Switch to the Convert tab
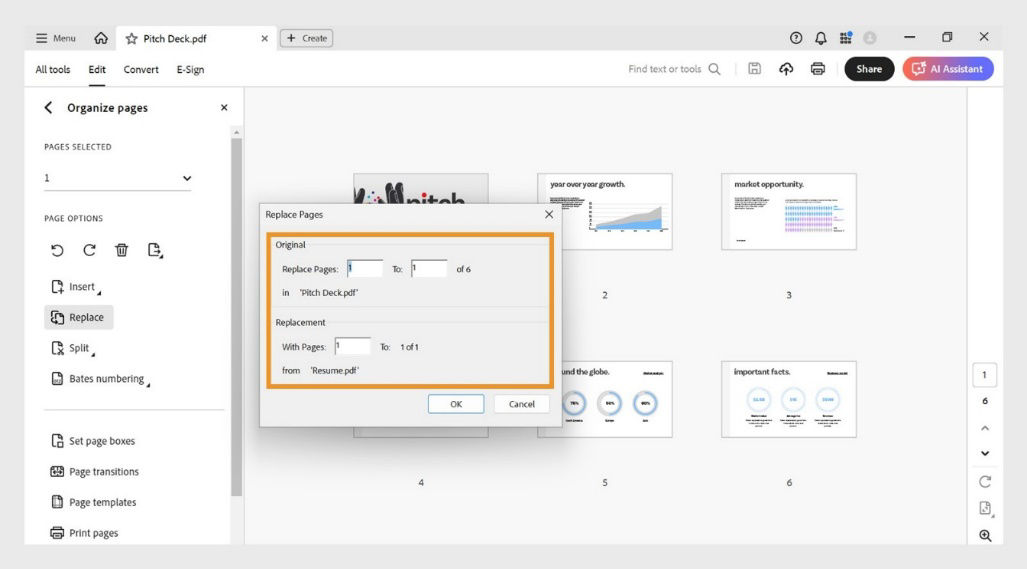 pos(141,69)
